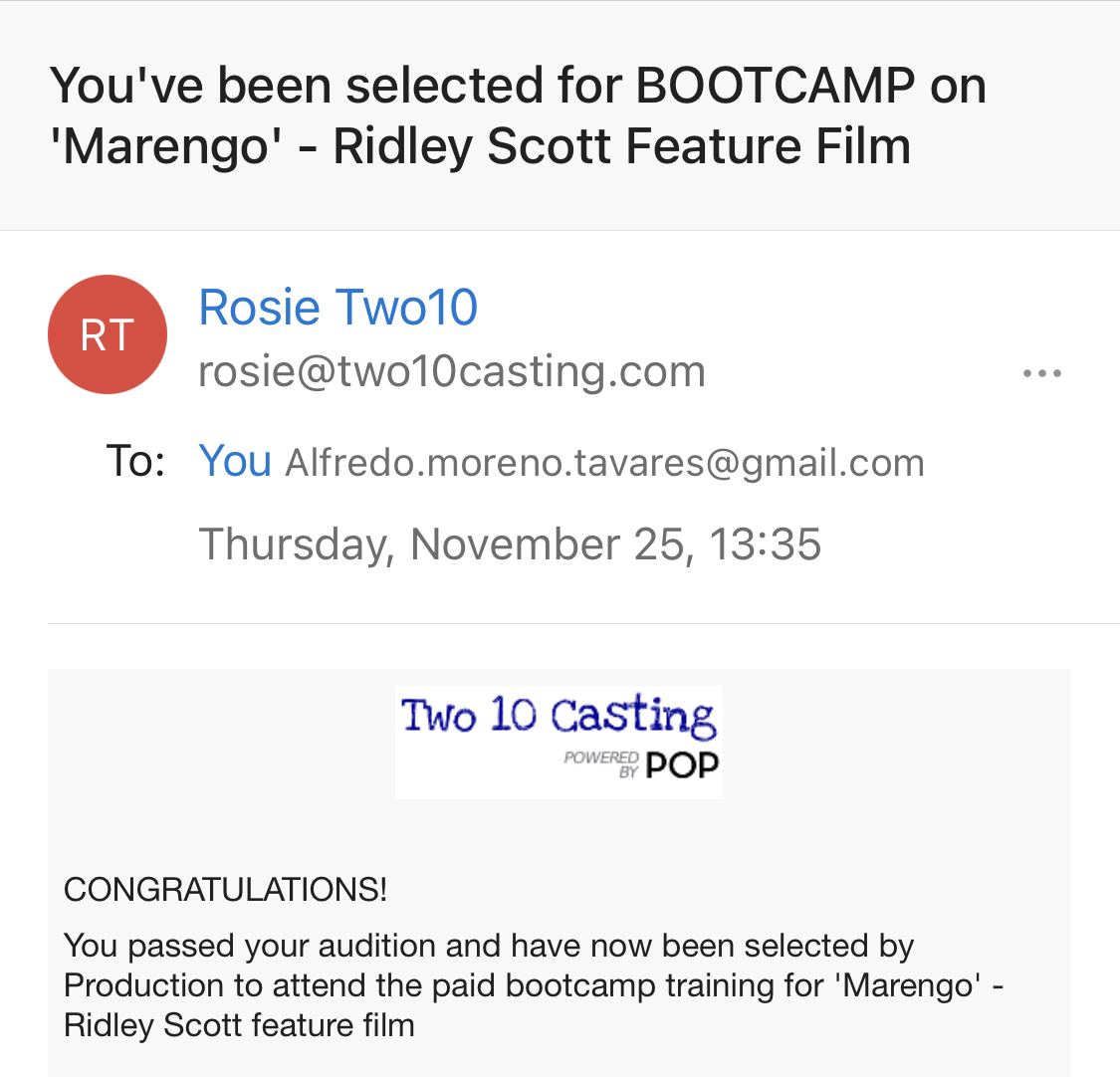
Task: Tap the red RT sender avatar
Action: click(x=108, y=334)
